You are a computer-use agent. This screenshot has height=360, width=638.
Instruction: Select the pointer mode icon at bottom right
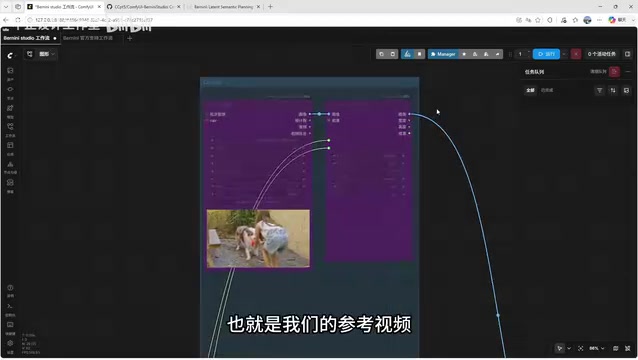click(560, 348)
